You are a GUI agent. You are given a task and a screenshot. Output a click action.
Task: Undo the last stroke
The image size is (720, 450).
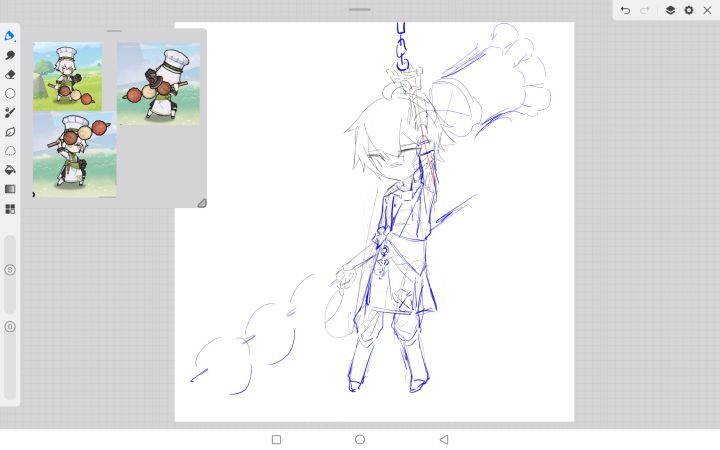(x=625, y=10)
